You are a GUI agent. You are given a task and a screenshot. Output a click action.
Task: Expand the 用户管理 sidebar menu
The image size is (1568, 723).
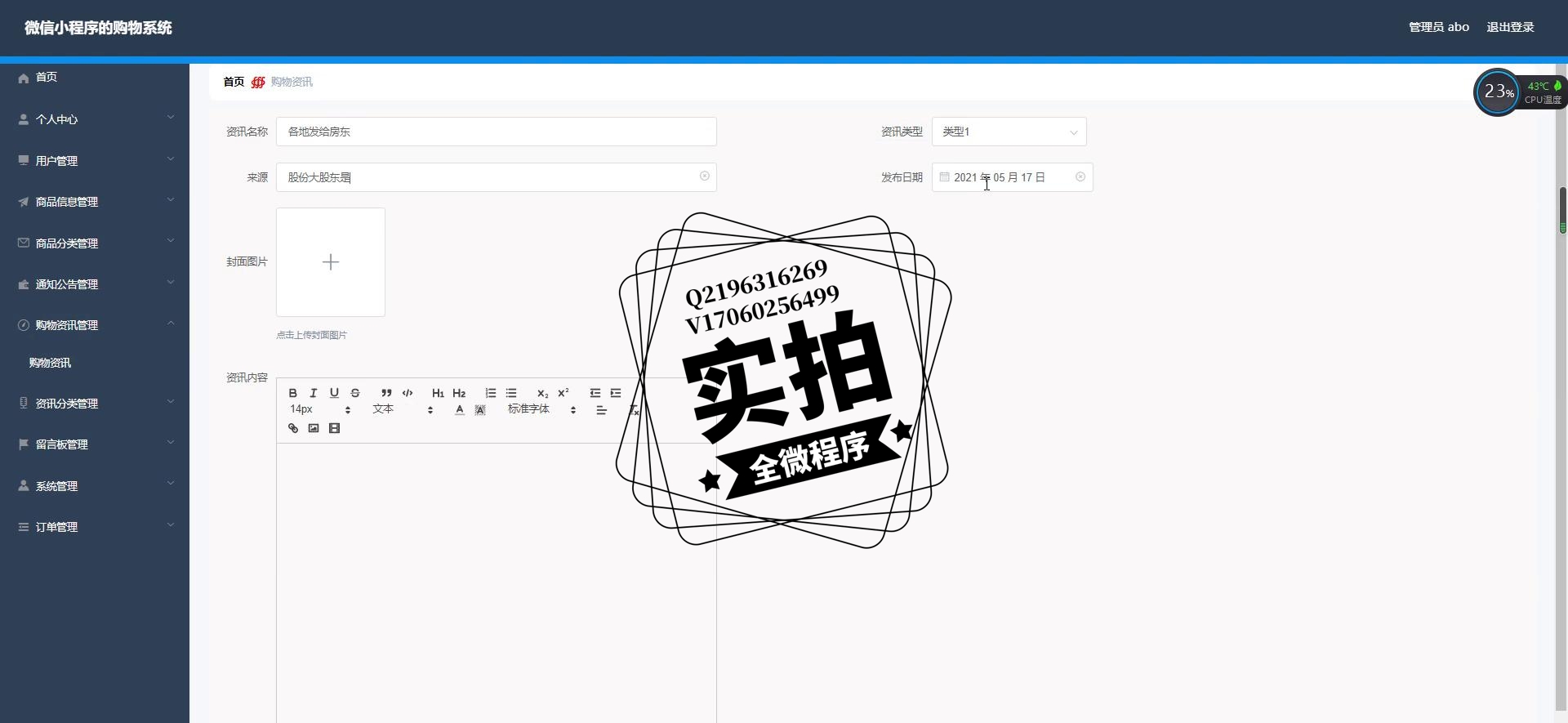(x=95, y=161)
